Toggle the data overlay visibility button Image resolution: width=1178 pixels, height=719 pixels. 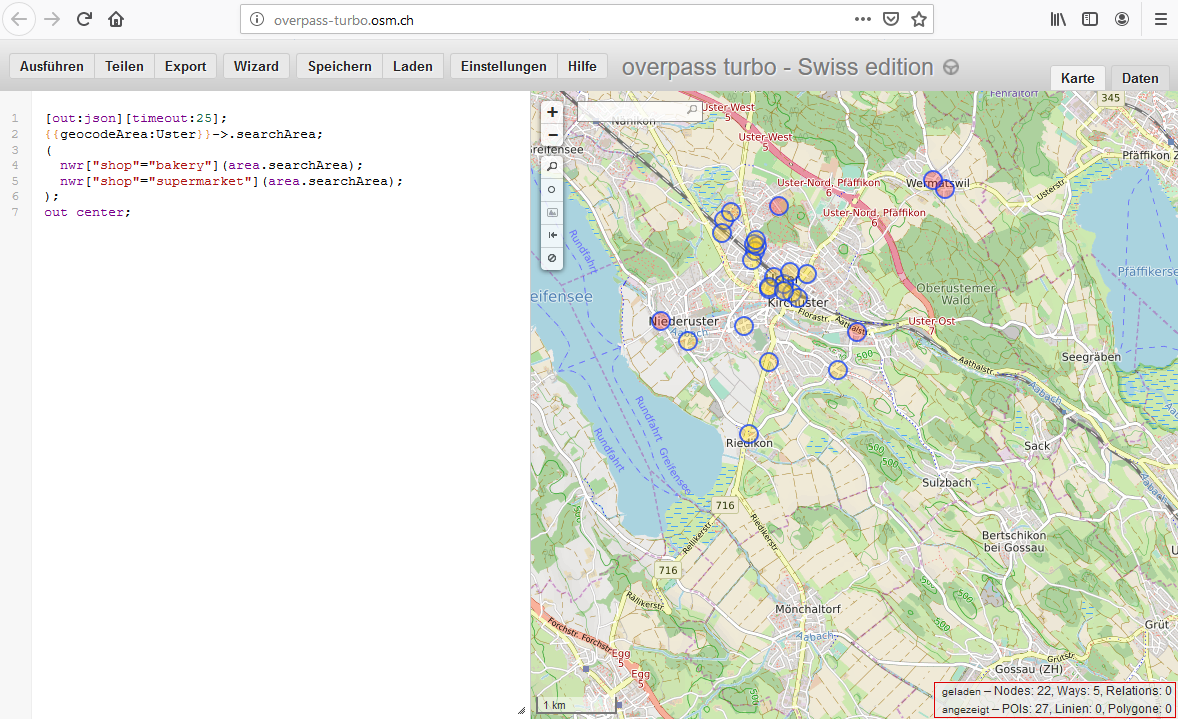(552, 258)
